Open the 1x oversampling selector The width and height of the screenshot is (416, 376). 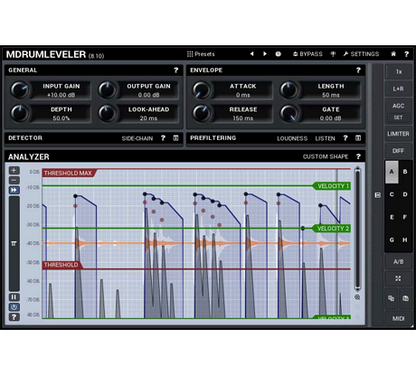pyautogui.click(x=399, y=72)
